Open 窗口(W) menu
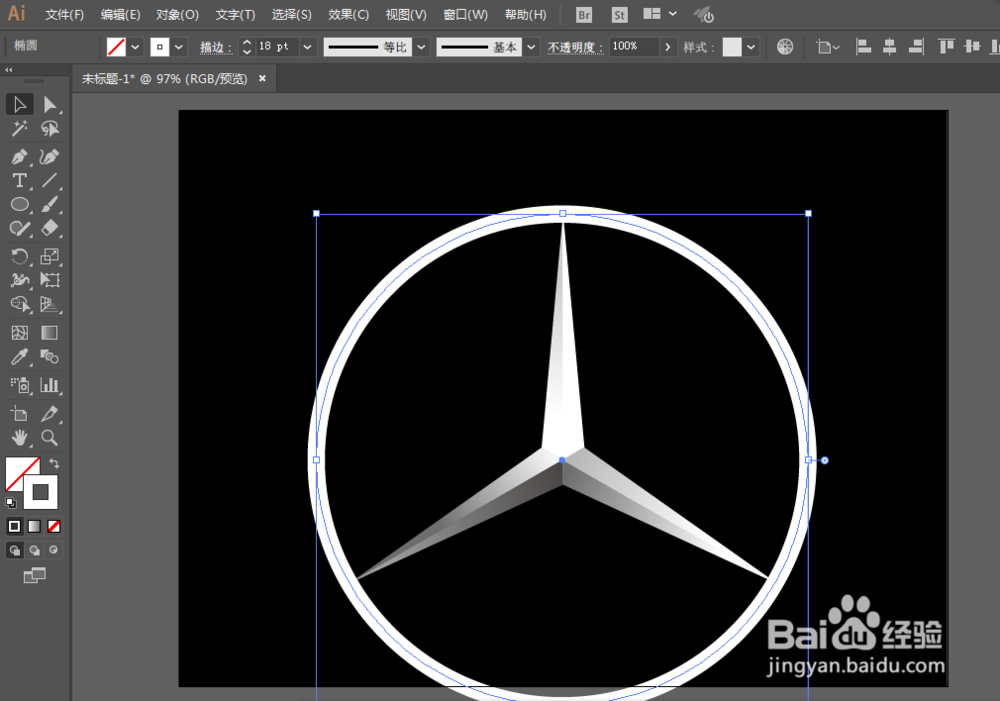1000x701 pixels. tap(466, 15)
